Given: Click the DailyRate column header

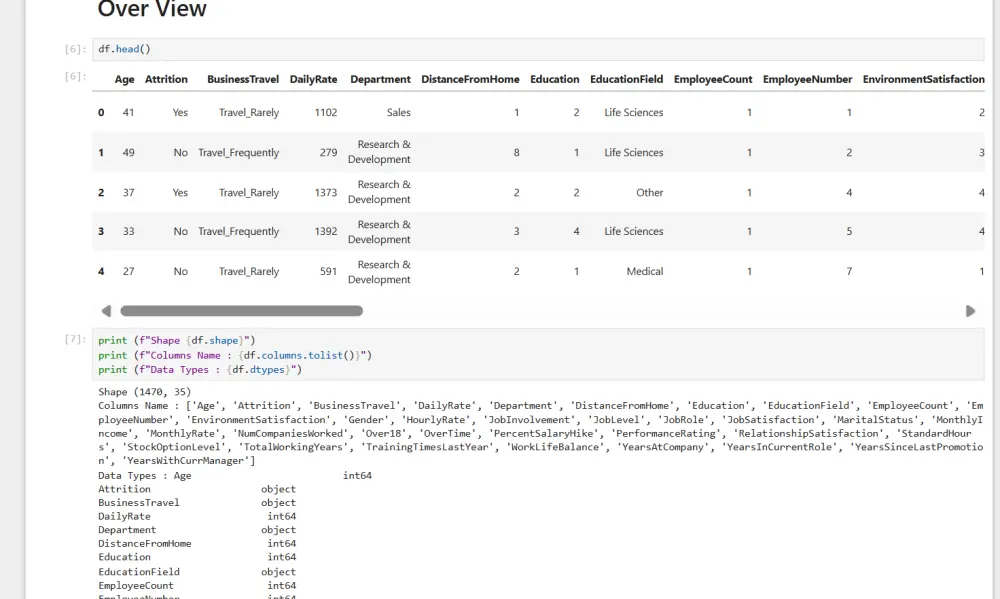Looking at the screenshot, I should pos(313,79).
